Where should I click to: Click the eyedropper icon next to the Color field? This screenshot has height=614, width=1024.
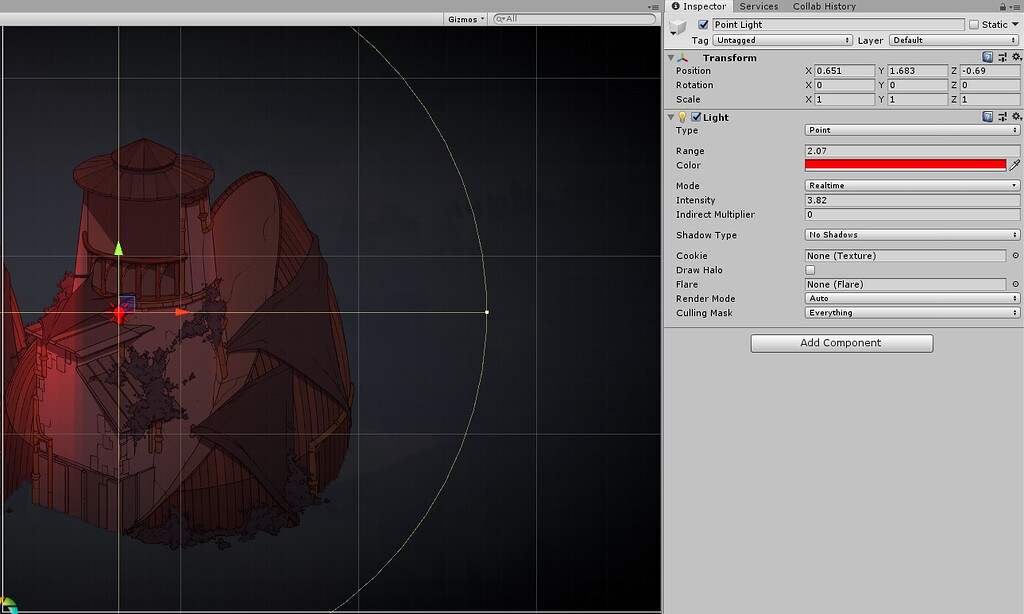click(x=1016, y=165)
